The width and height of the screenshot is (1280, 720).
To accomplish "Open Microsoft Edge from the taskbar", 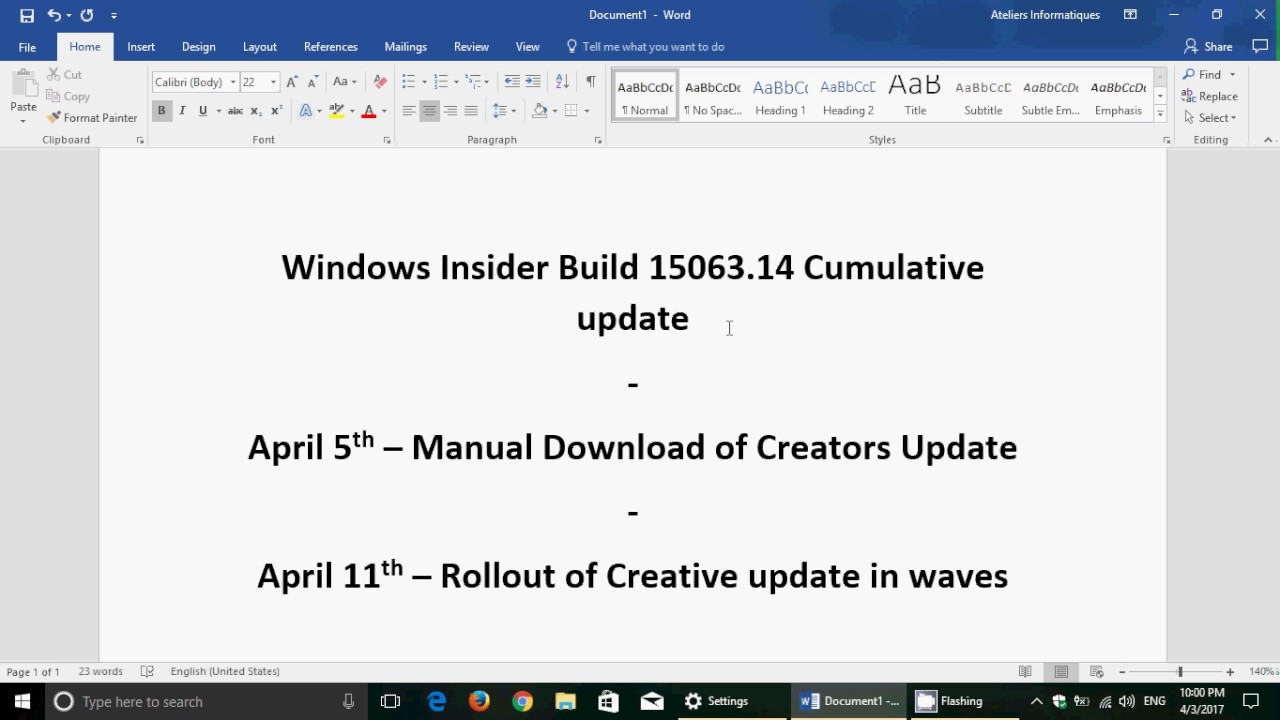I will click(x=436, y=701).
